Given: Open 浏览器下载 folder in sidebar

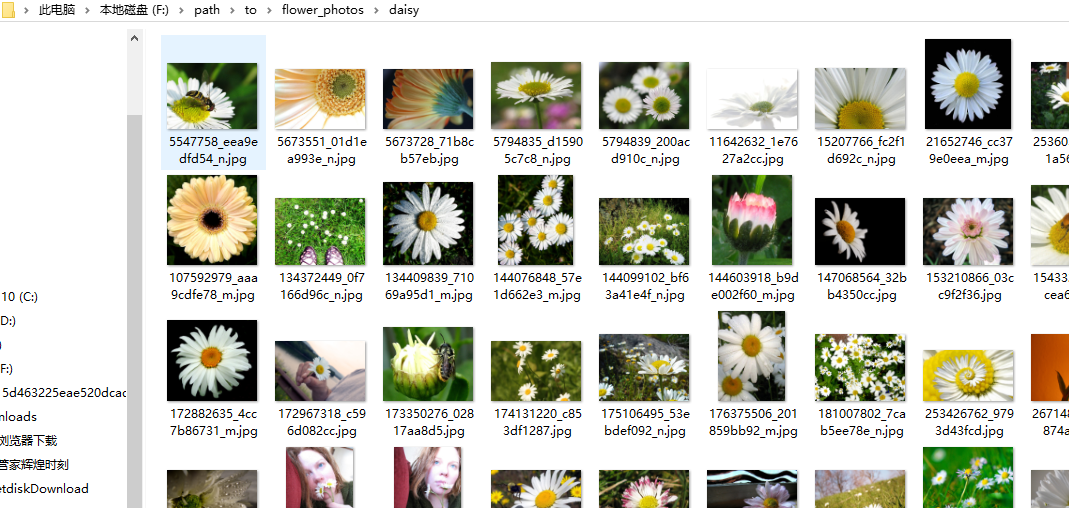Looking at the screenshot, I should [x=29, y=440].
